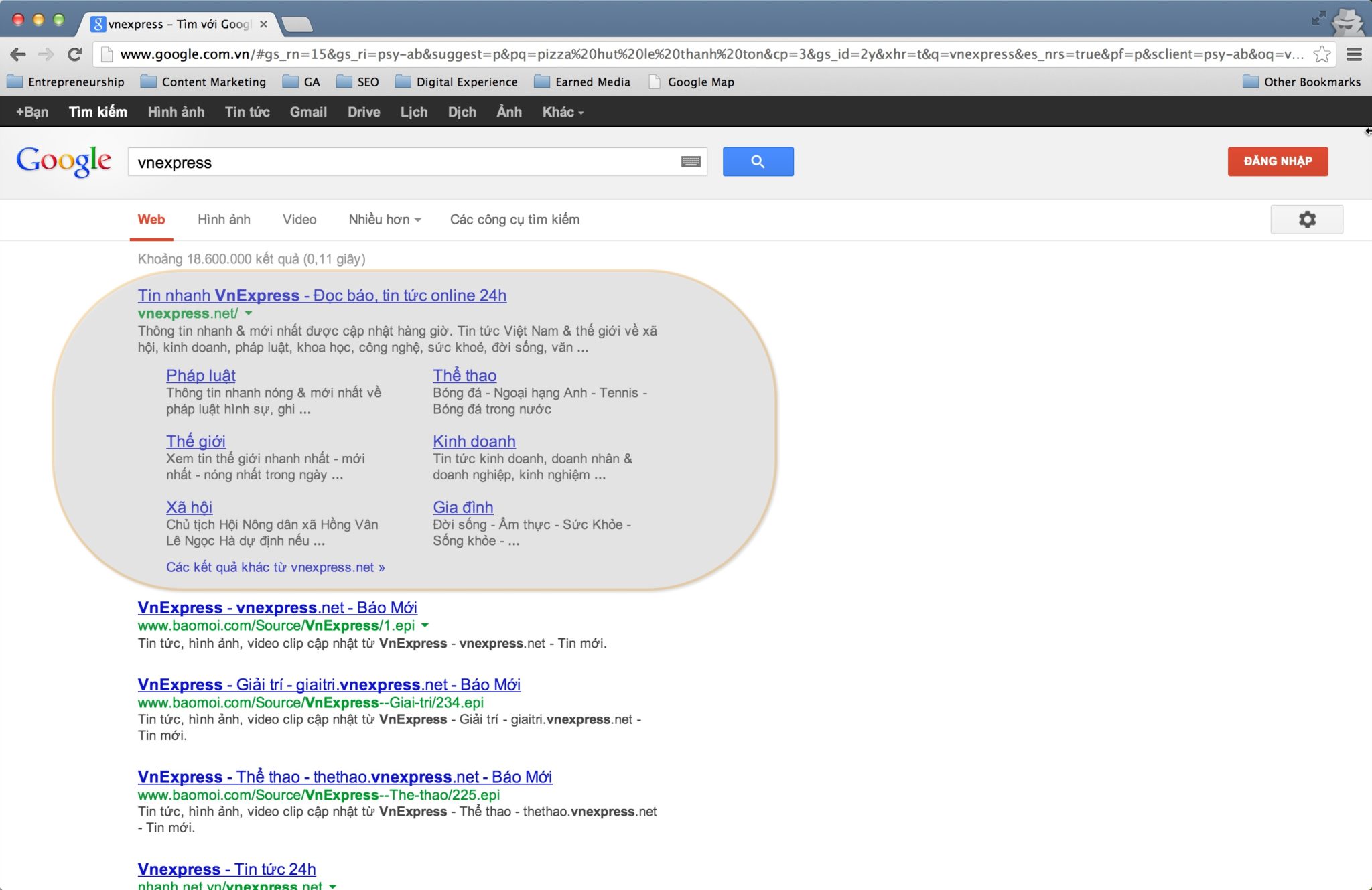1372x890 pixels.
Task: Expand the Nhiều hơn search options menu
Action: pos(383,219)
